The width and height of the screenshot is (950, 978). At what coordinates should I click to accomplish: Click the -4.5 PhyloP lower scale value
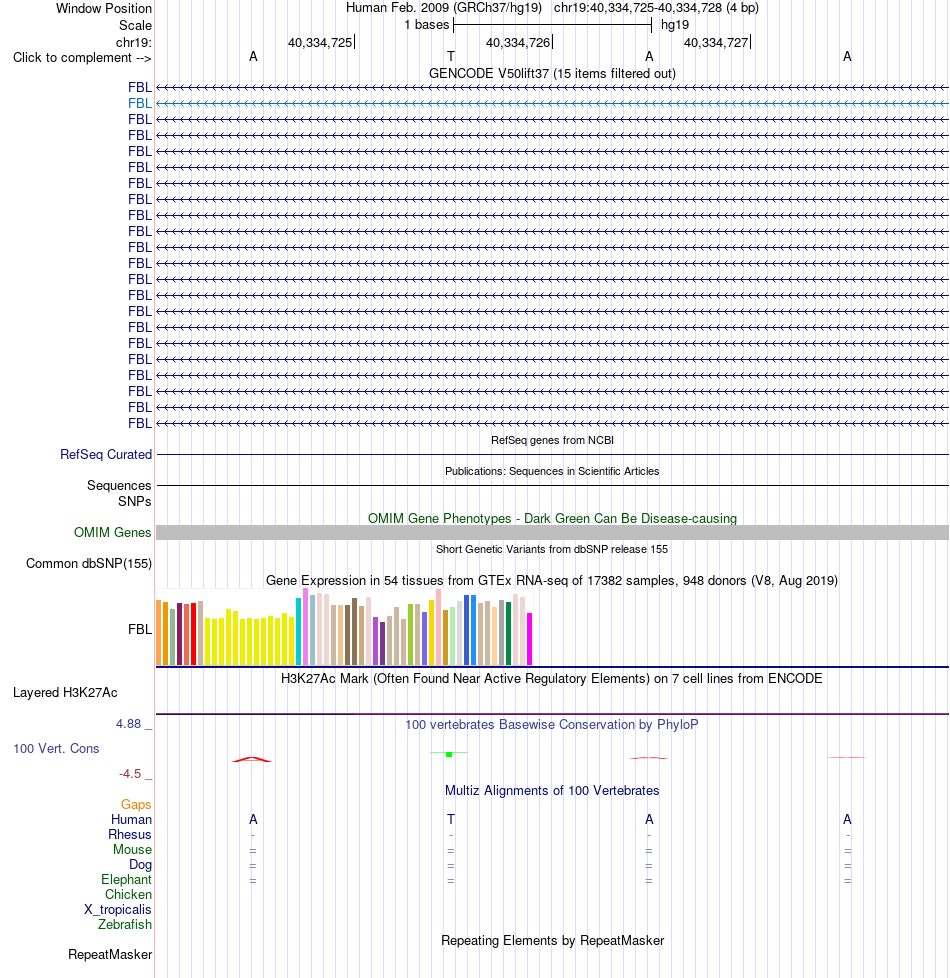[130, 774]
